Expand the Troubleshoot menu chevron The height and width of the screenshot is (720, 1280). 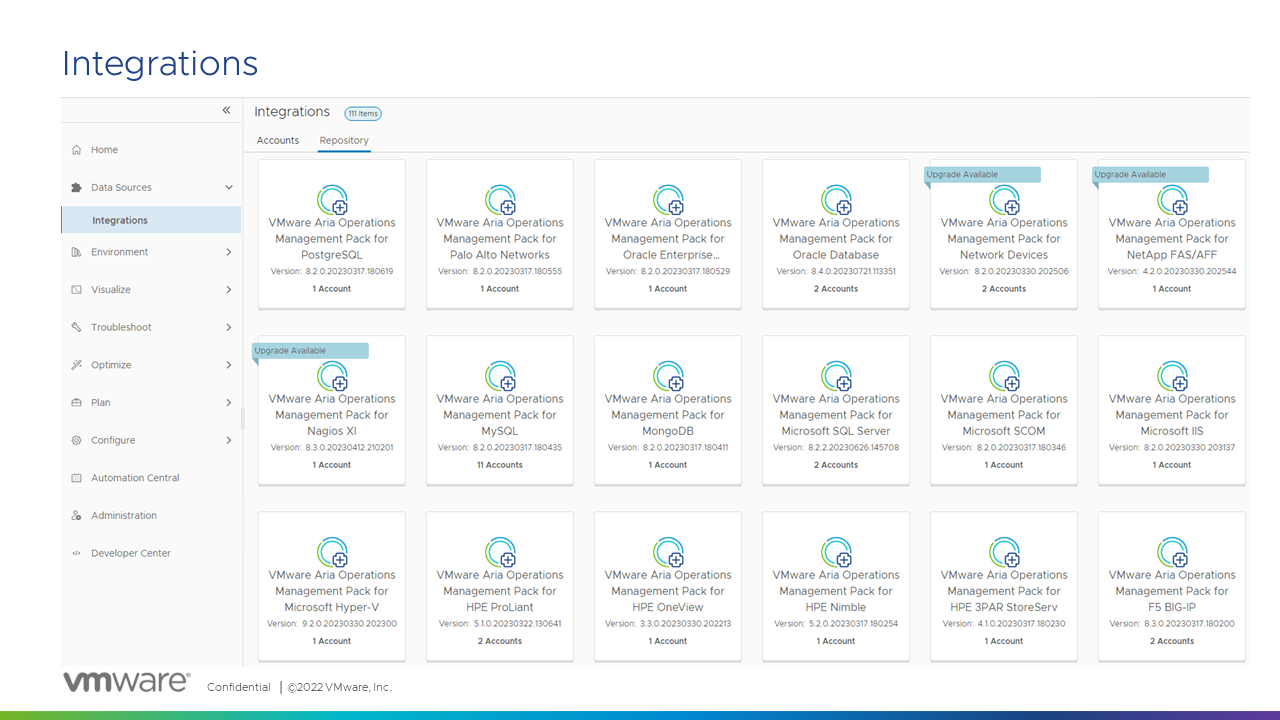tap(228, 328)
